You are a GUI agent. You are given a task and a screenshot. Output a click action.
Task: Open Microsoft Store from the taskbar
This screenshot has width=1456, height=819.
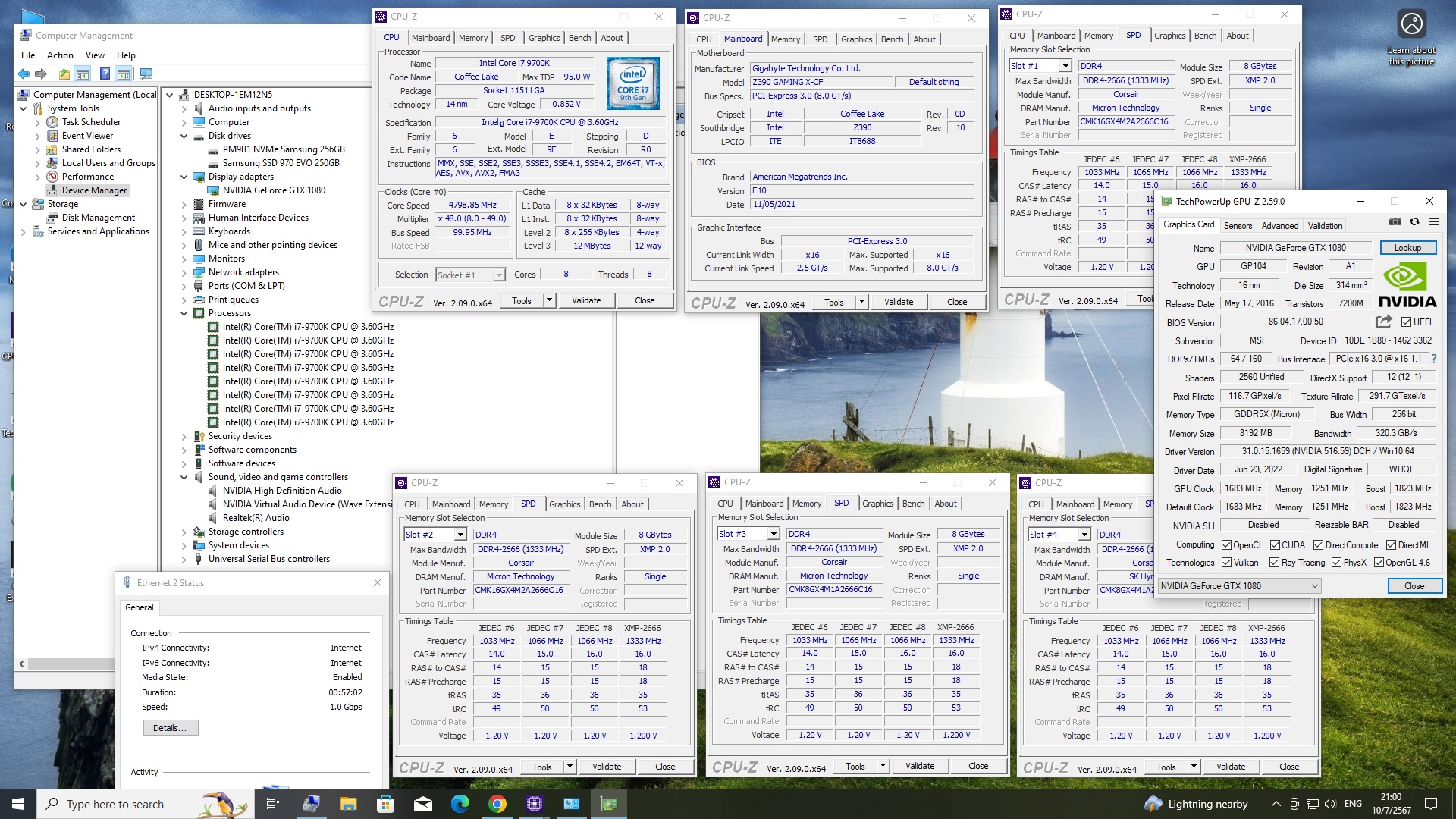coord(385,804)
